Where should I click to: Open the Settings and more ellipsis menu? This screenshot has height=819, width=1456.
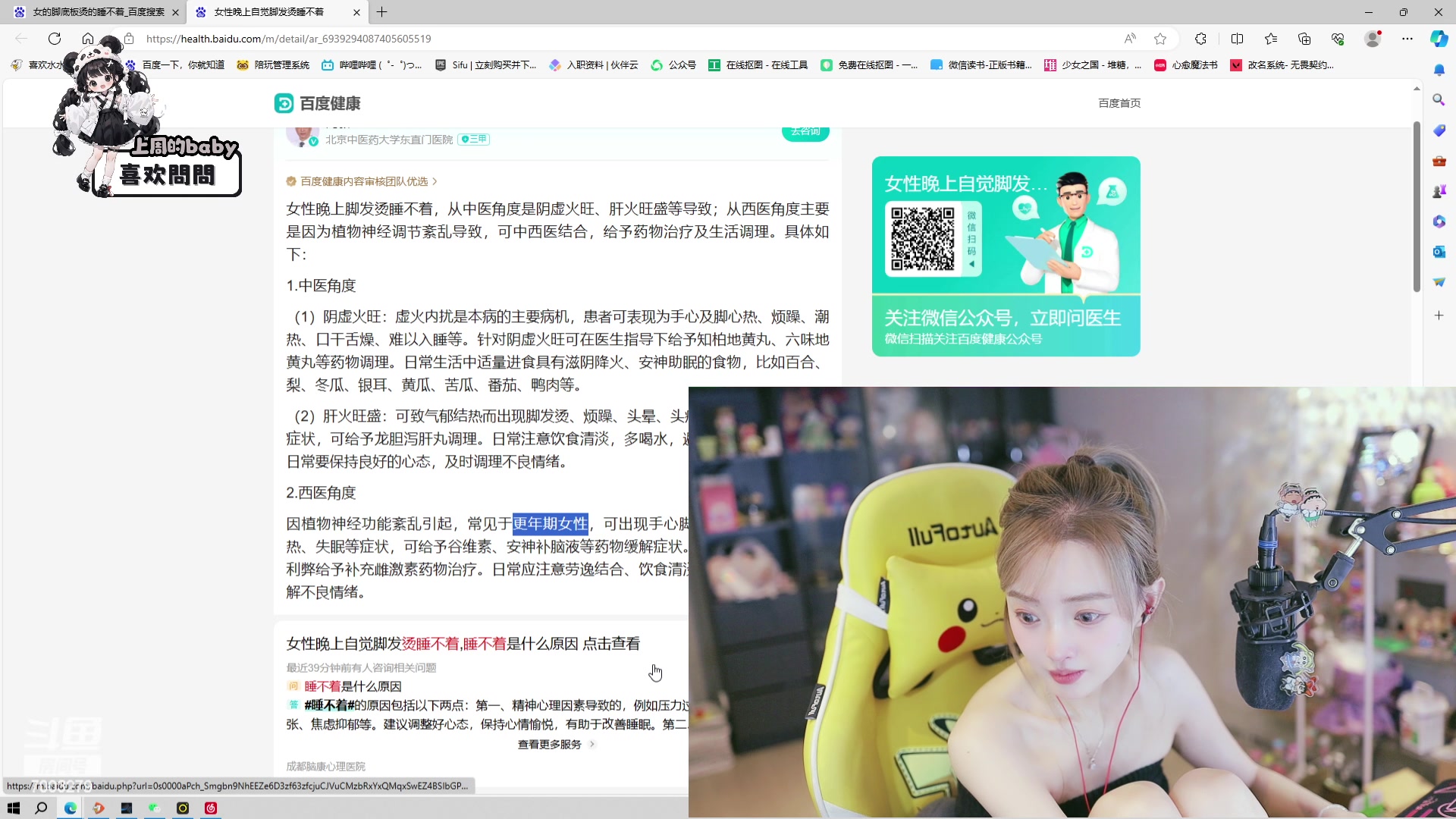pos(1407,39)
